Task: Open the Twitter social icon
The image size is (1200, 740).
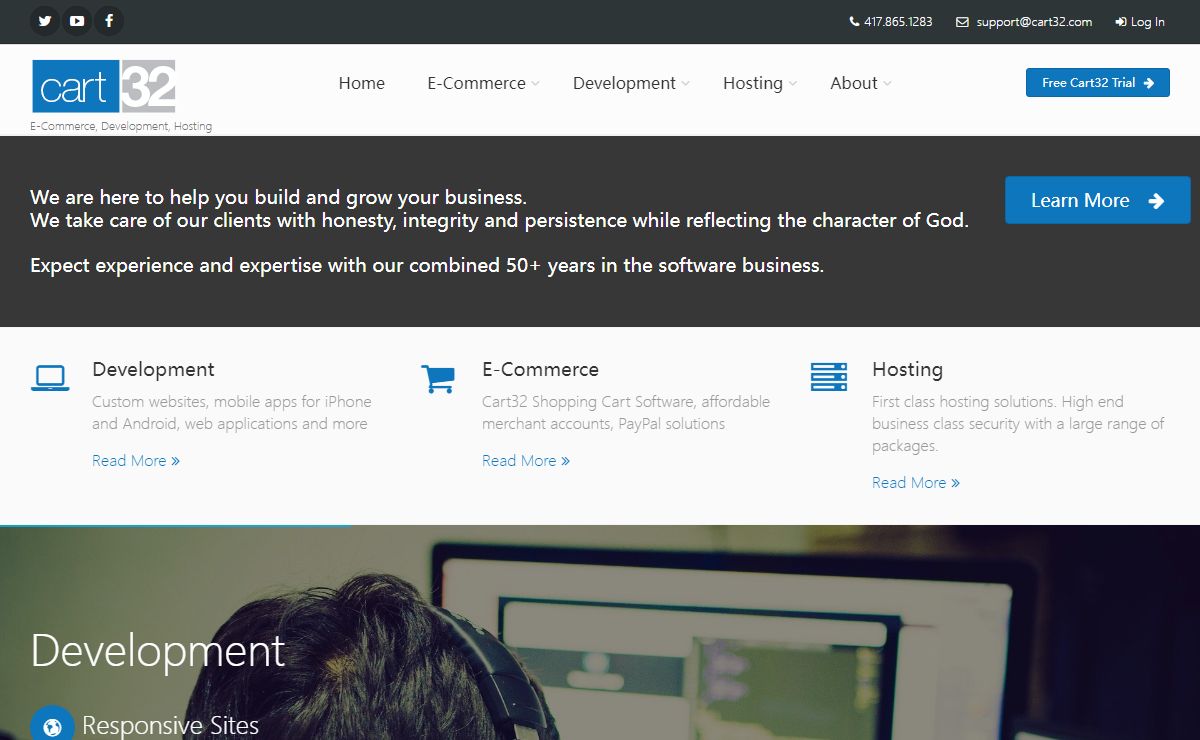Action: pos(45,21)
